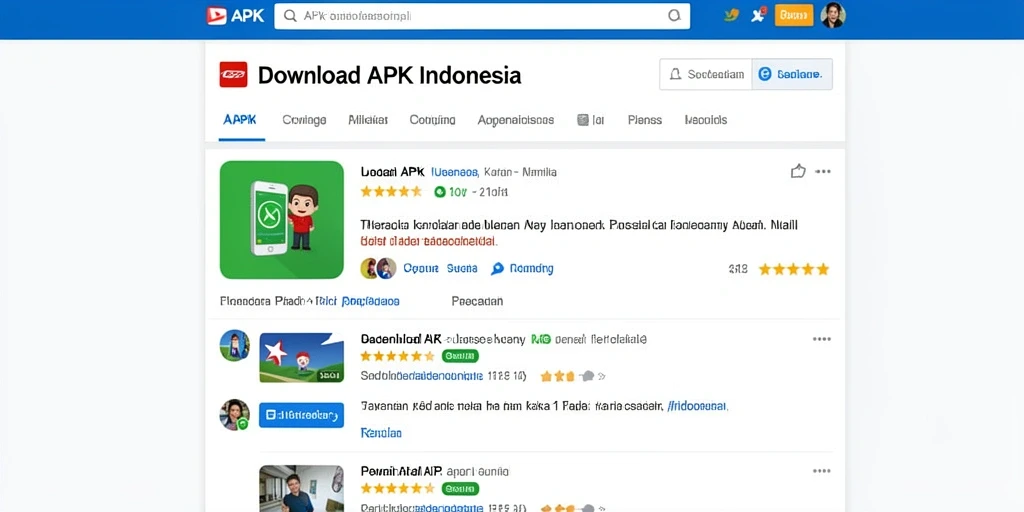Screen dimensions: 1024x512
Task: Click the green badge in second listing title
Action: click(x=541, y=340)
